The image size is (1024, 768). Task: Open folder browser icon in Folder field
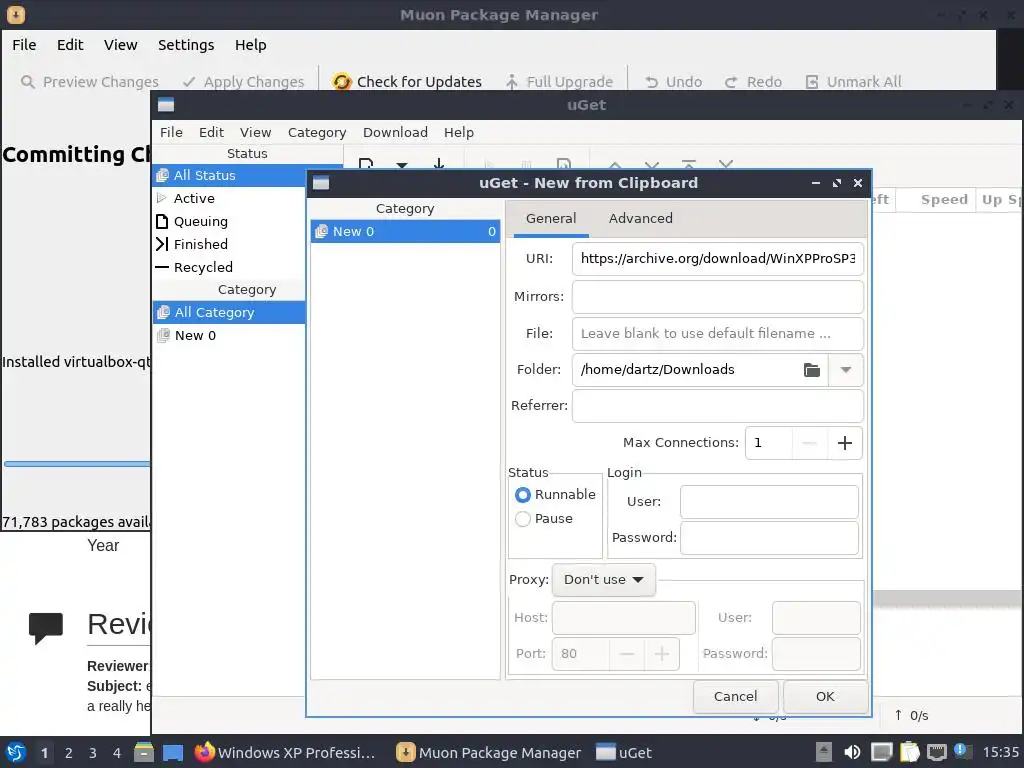pyautogui.click(x=812, y=370)
